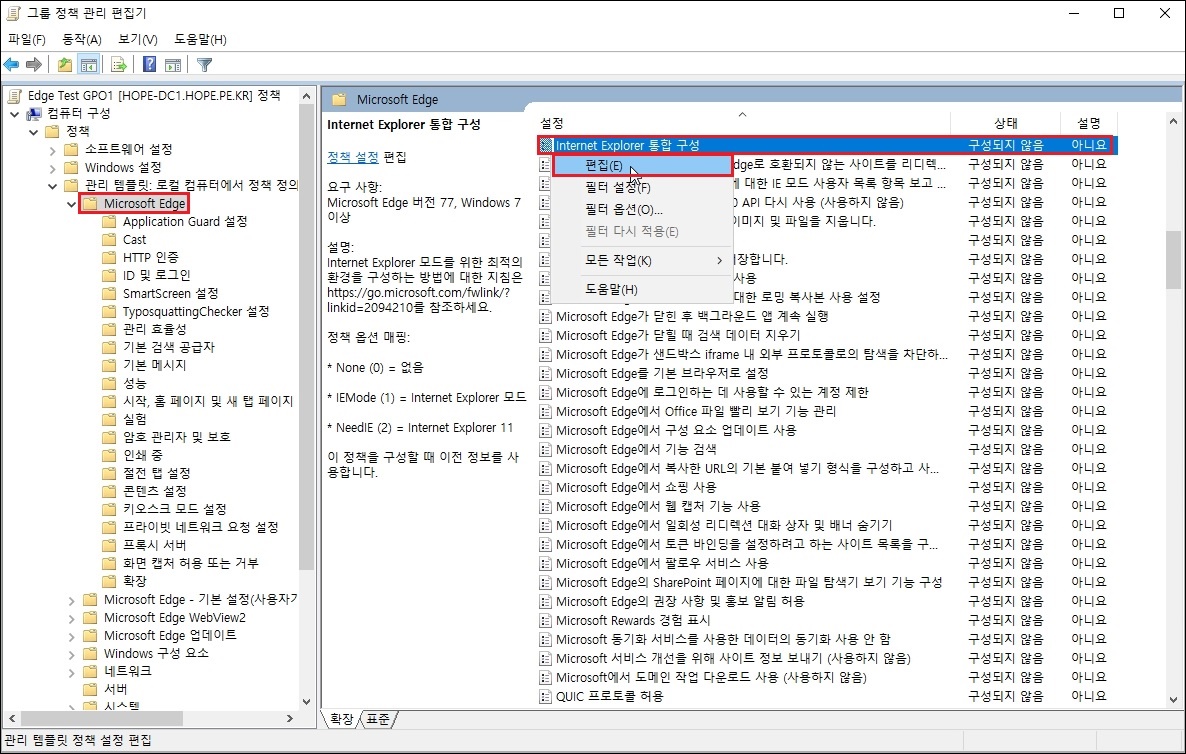Choose 편집(E) in the context menu
1186x754 pixels.
click(642, 166)
